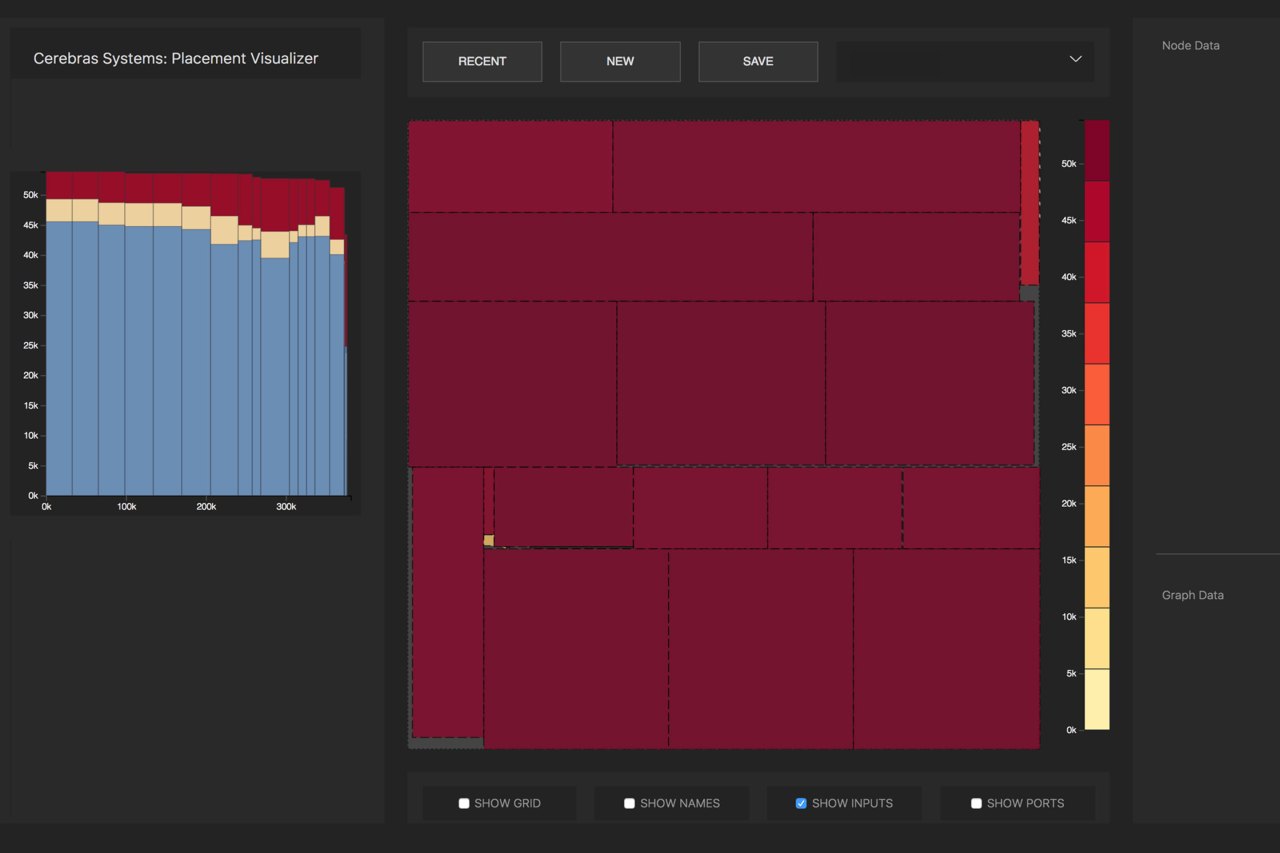
Task: Open the Graph Data panel
Action: tap(1192, 595)
